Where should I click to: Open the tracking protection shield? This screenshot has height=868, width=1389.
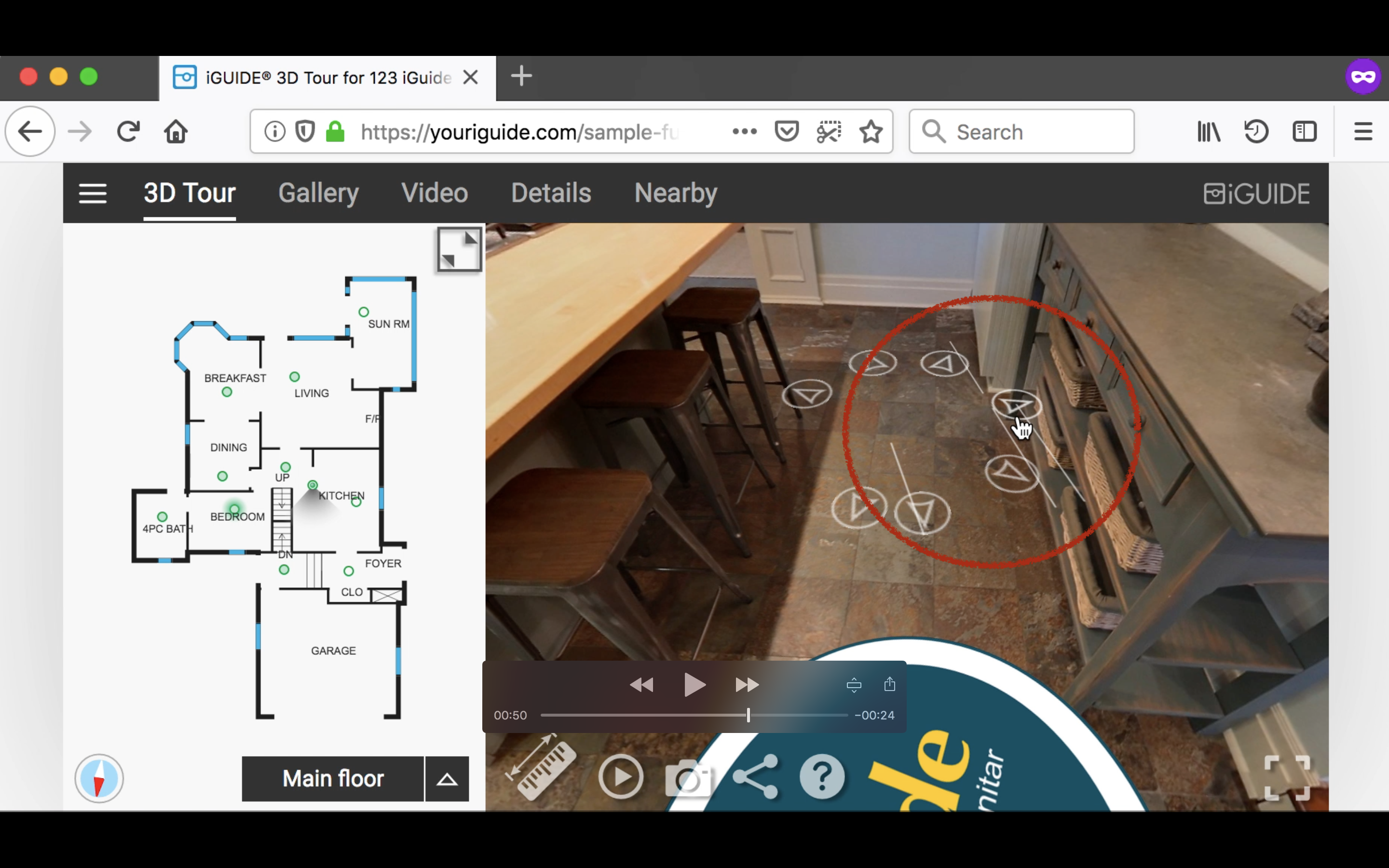305,132
